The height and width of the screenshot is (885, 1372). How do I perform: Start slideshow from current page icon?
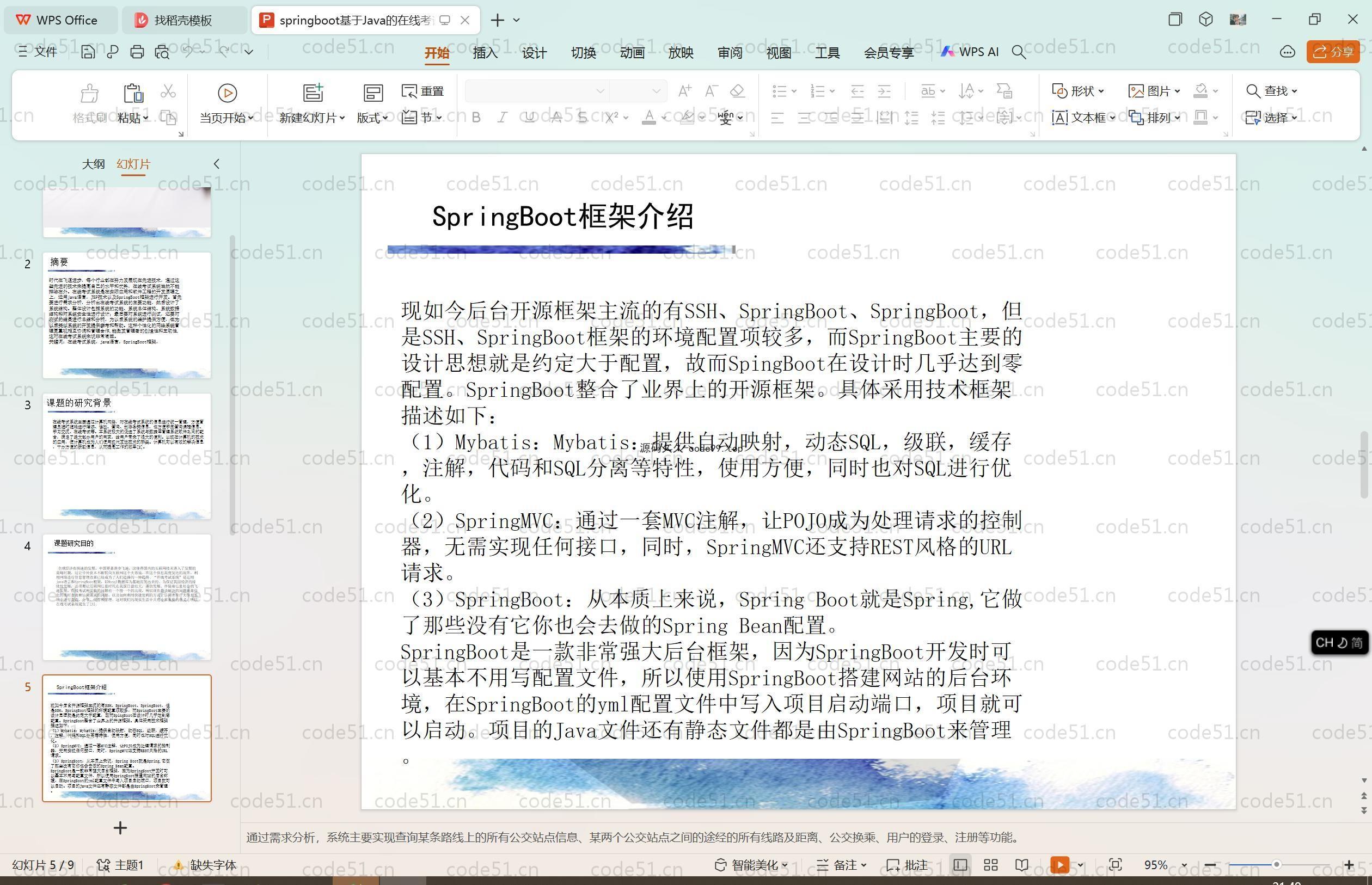(x=227, y=93)
